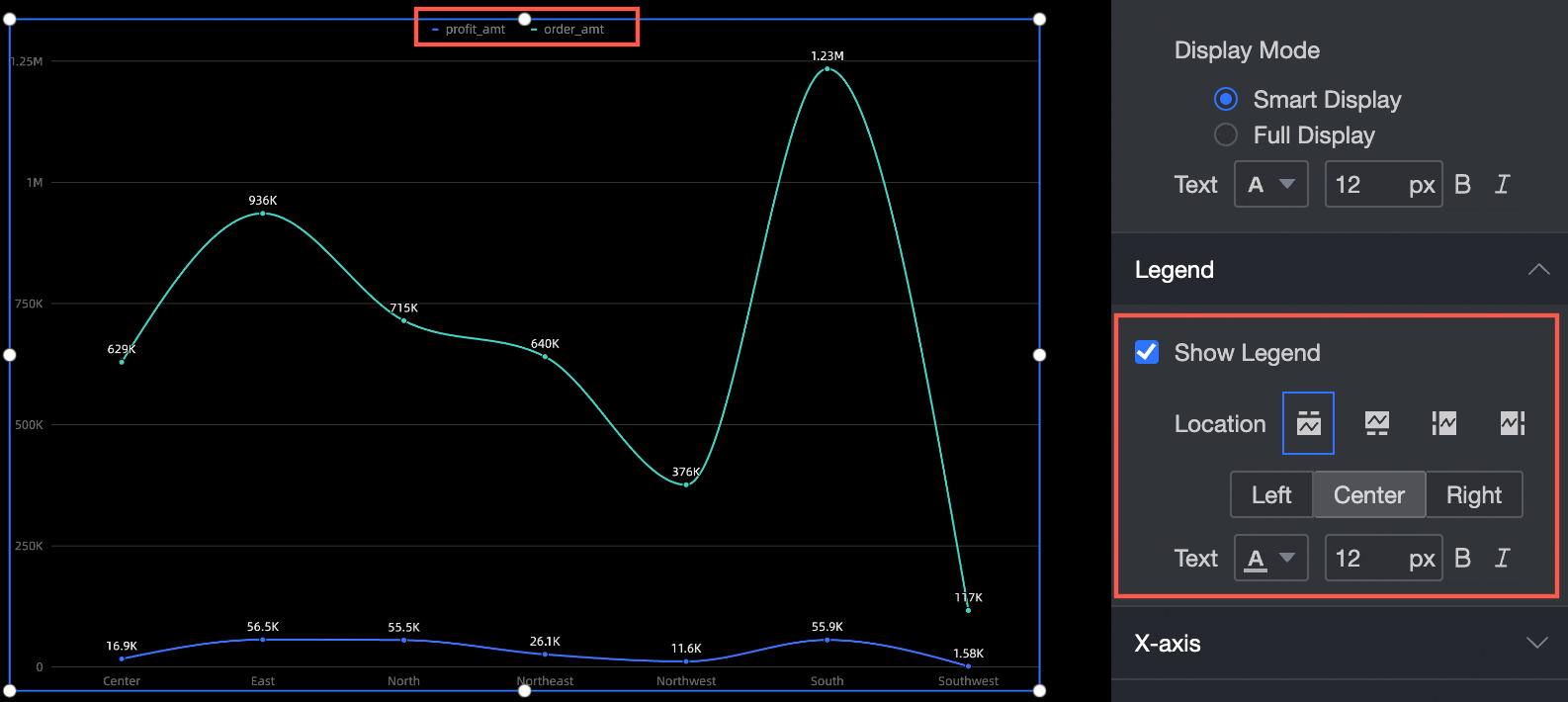Screen dimensions: 1568x702
Task: Click the Southwest x-axis label
Action: pos(968,681)
